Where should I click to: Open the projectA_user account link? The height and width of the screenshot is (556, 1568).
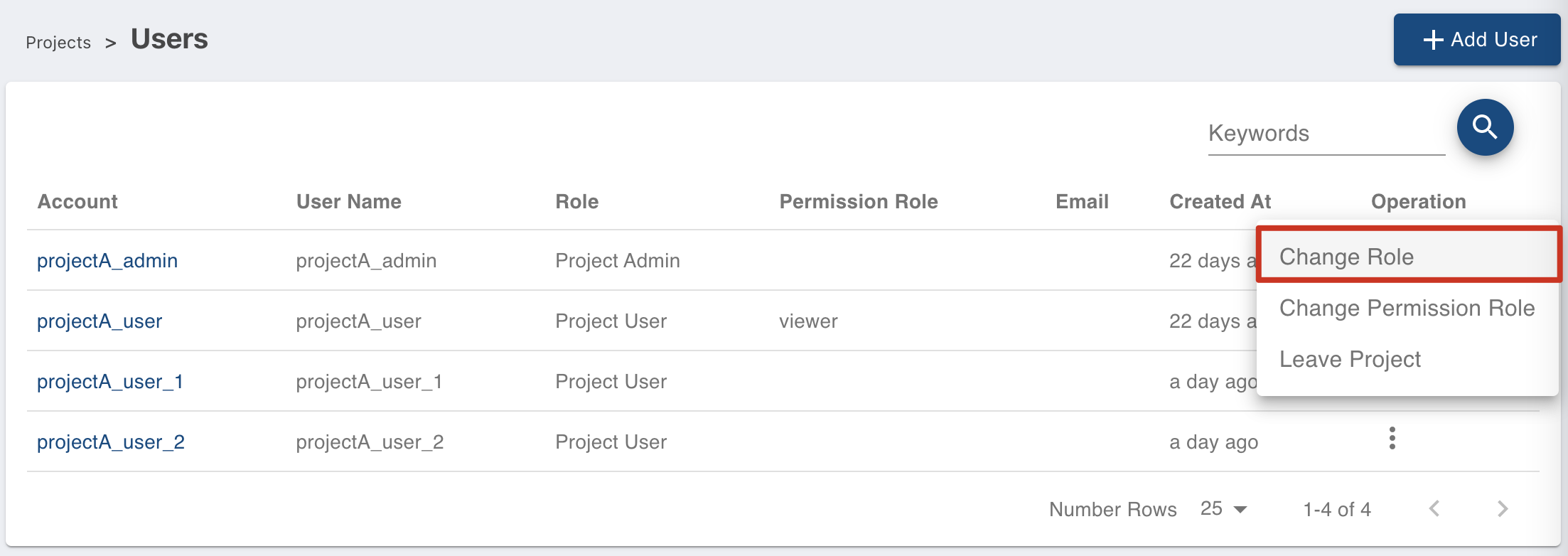[100, 321]
